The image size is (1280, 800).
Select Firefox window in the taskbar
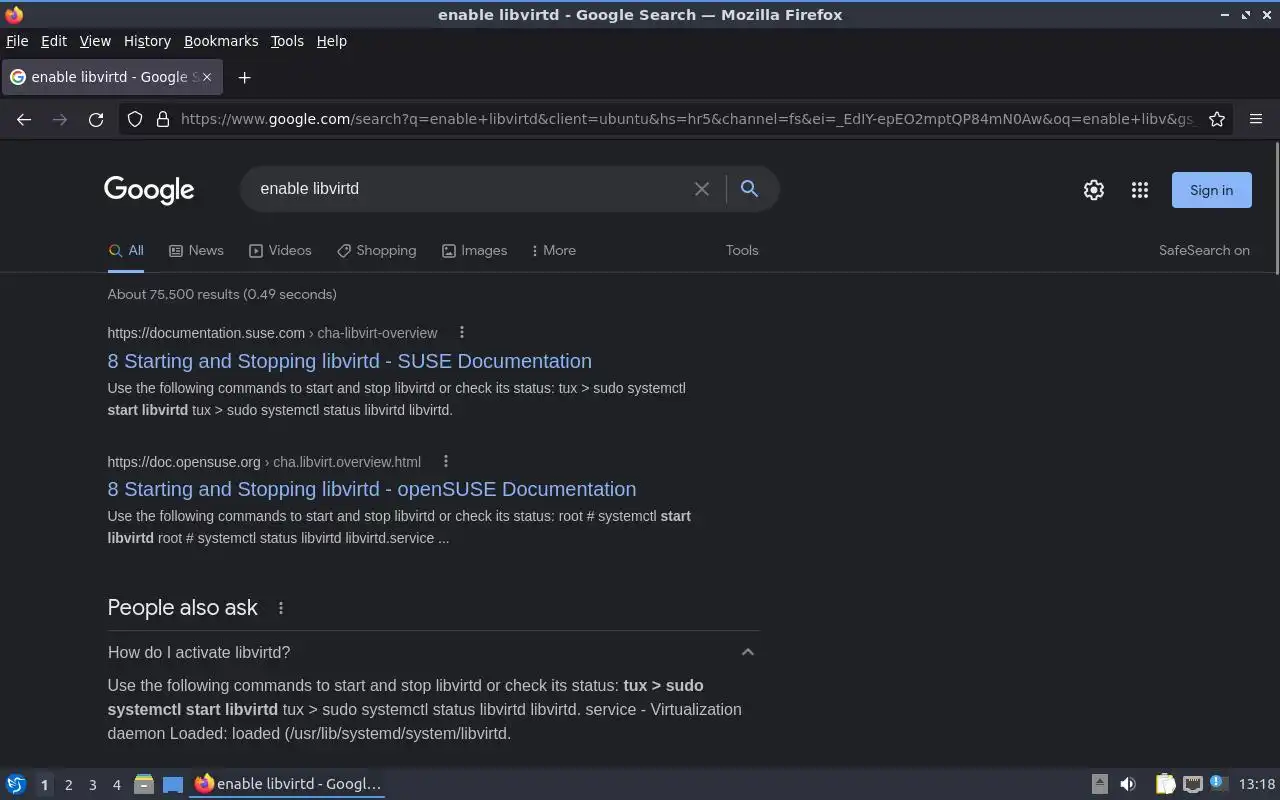click(x=288, y=784)
